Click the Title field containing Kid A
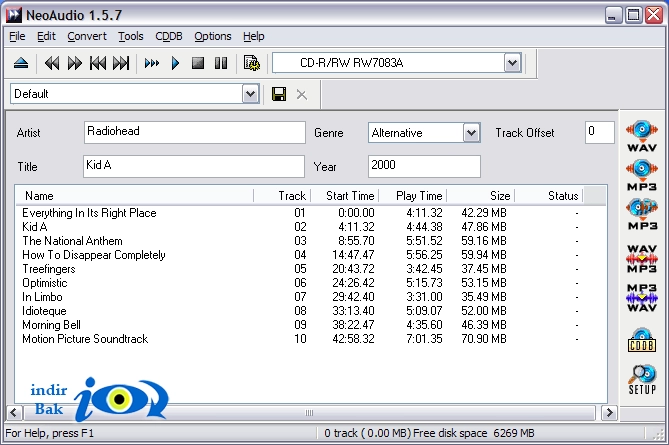 click(194, 166)
